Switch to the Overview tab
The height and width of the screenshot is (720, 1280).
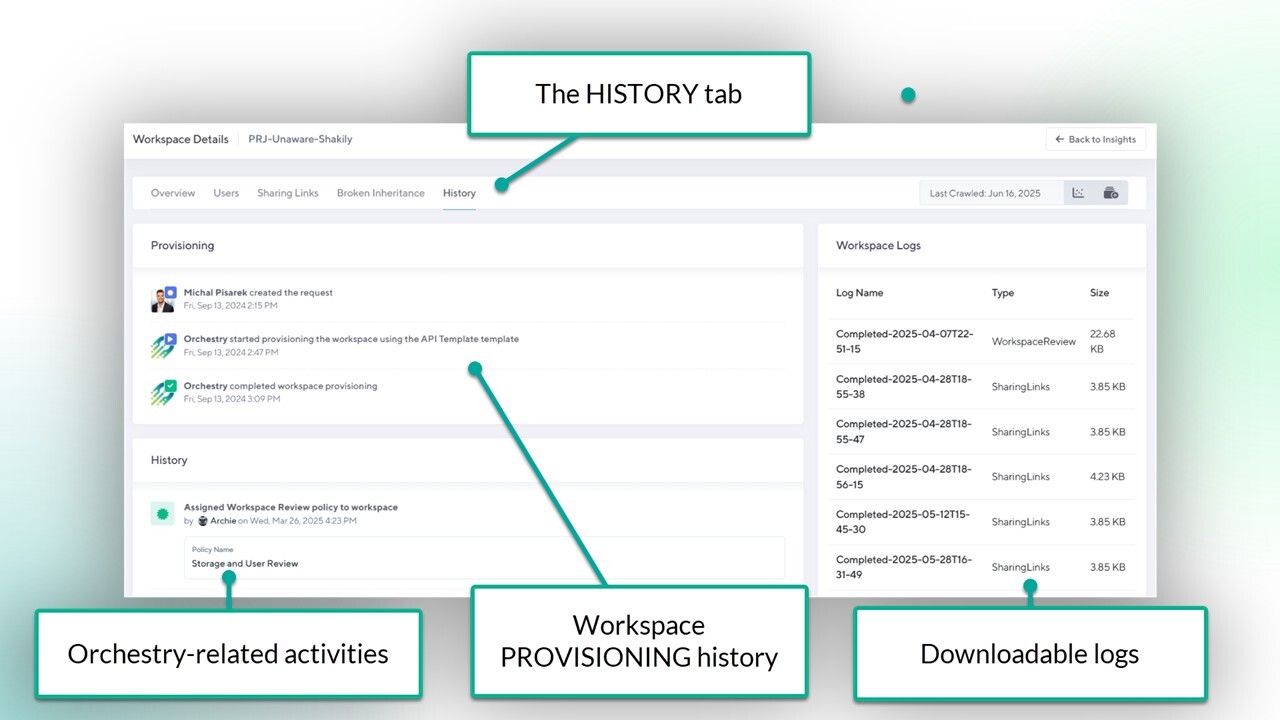pyautogui.click(x=173, y=193)
